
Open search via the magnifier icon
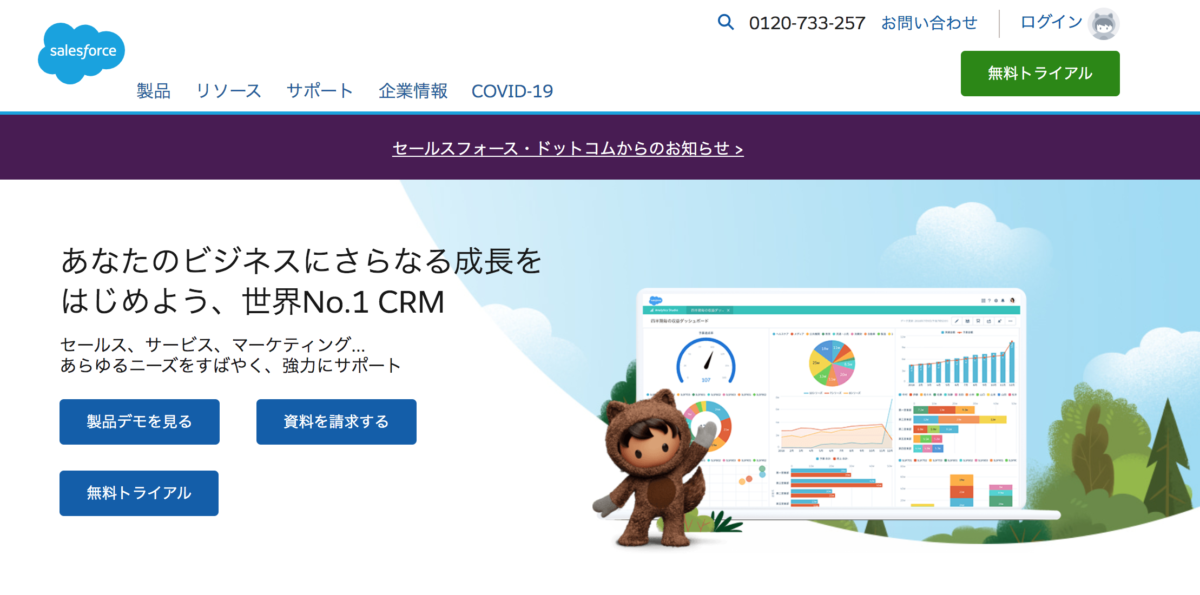click(x=726, y=22)
